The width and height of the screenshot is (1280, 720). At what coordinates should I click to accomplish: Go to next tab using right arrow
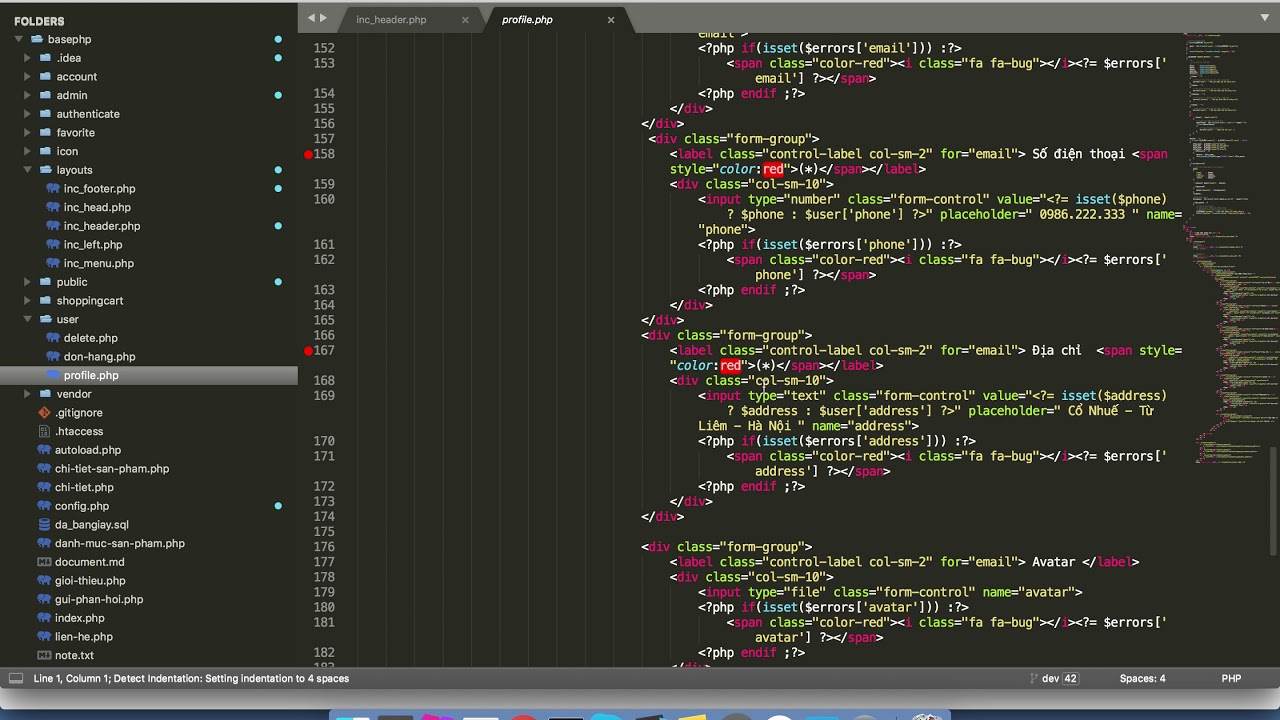point(324,18)
